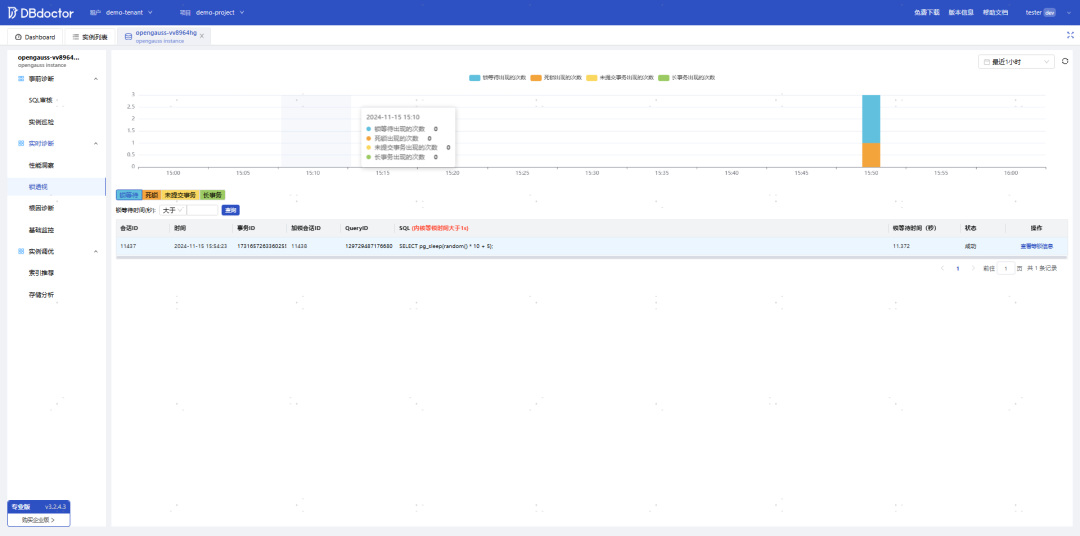Click the 专业版 v3.2.4.3 badge
1080x536 pixels.
(x=39, y=506)
